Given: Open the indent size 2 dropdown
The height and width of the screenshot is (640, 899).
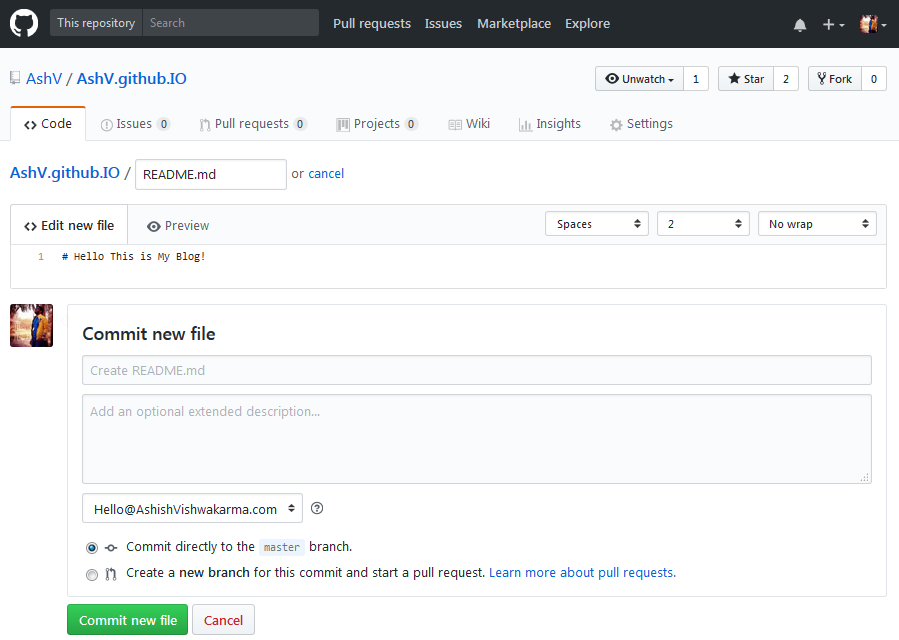Looking at the screenshot, I should point(703,224).
